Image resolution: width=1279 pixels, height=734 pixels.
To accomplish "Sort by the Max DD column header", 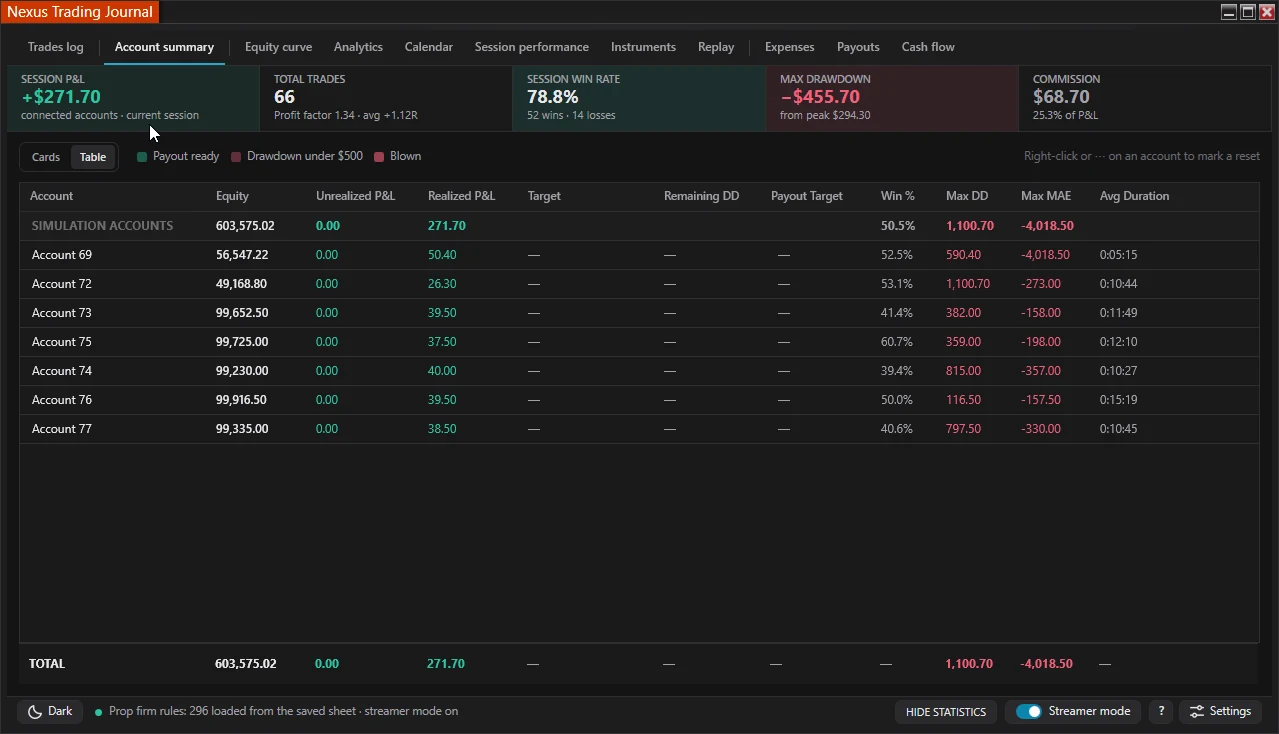I will pyautogui.click(x=967, y=196).
